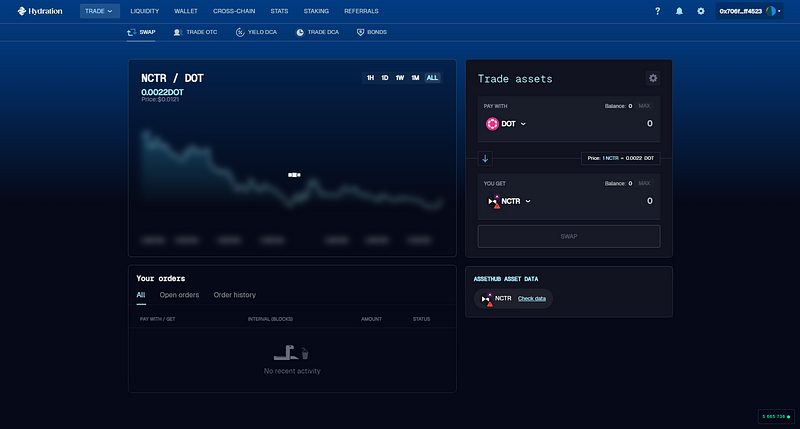This screenshot has height=429, width=800.
Task: Set chart range to 1D
Action: (x=385, y=78)
